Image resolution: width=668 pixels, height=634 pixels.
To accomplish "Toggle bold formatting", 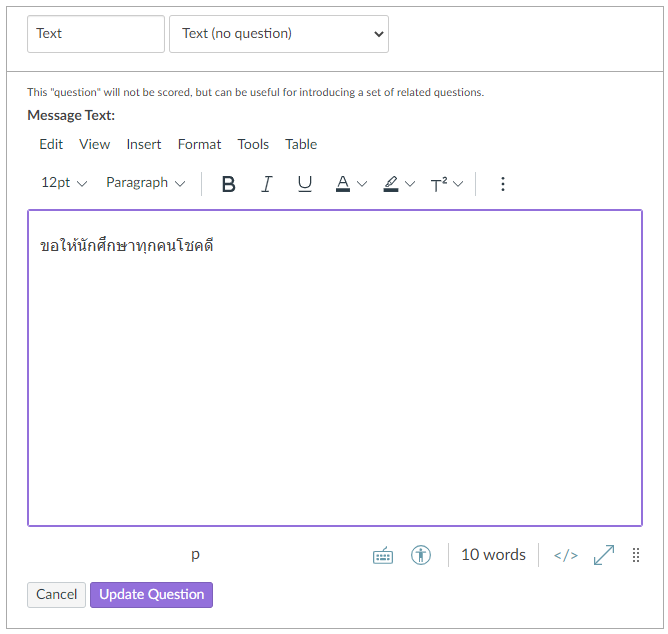I will (x=228, y=184).
